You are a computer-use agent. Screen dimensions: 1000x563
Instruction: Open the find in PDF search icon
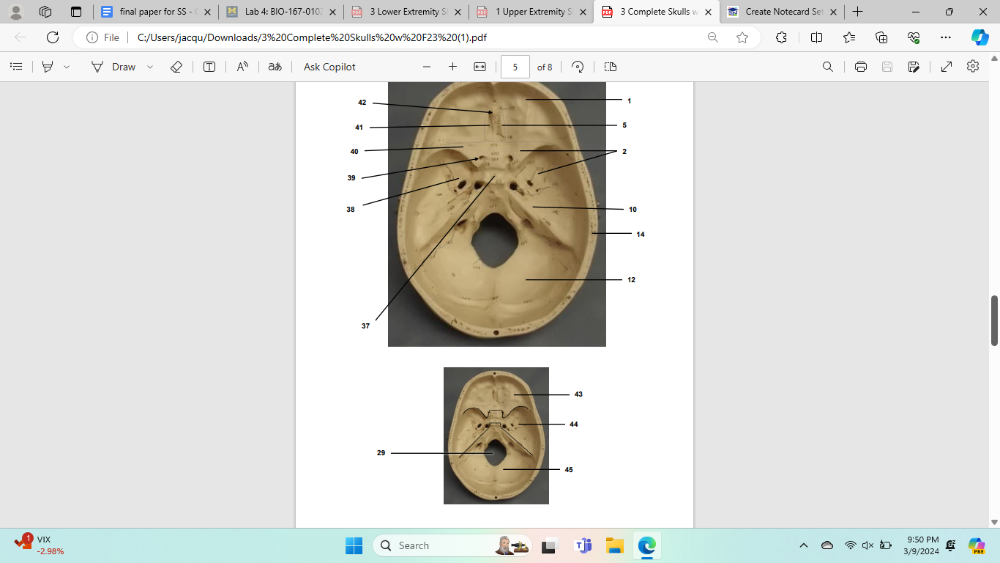(827, 67)
